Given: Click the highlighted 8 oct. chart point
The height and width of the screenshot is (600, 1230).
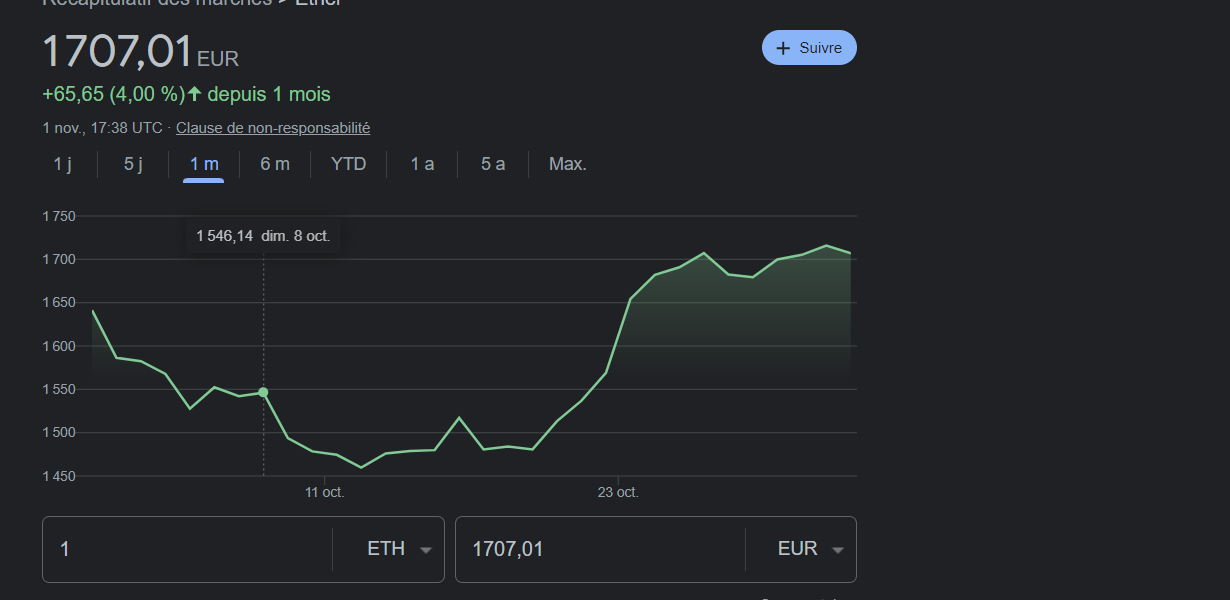Looking at the screenshot, I should coord(263,392).
